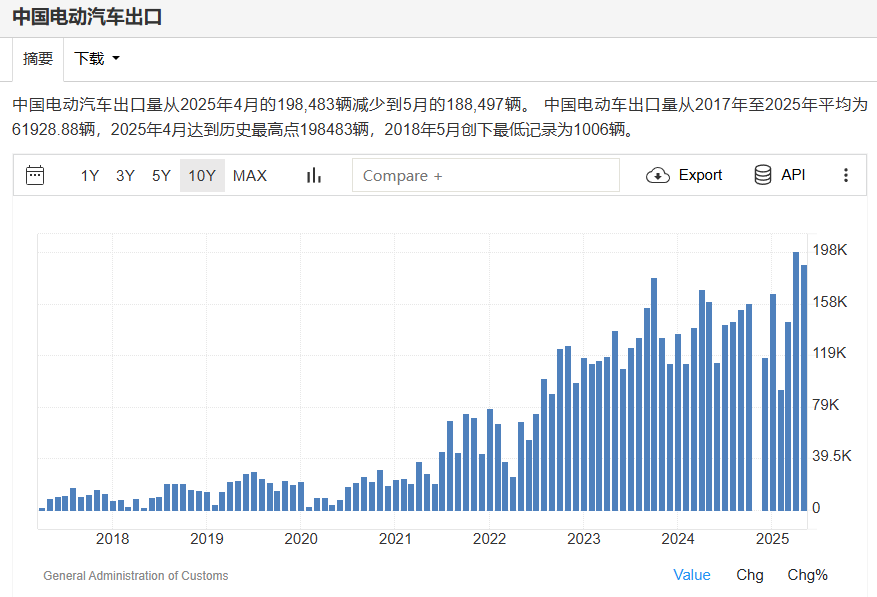Click the tallest bar near 198K
Screen dimensions: 877x597
pyautogui.click(x=796, y=382)
